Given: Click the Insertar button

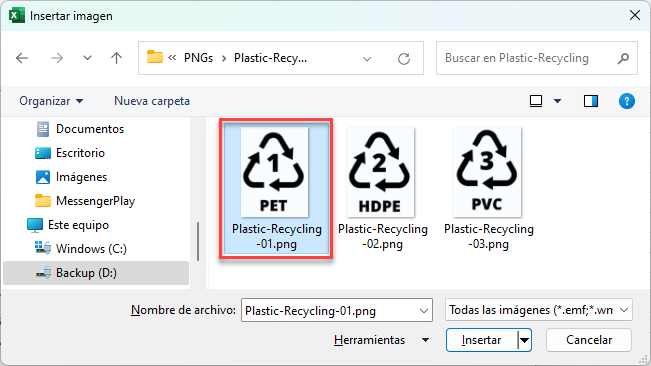Looking at the screenshot, I should (x=482, y=340).
